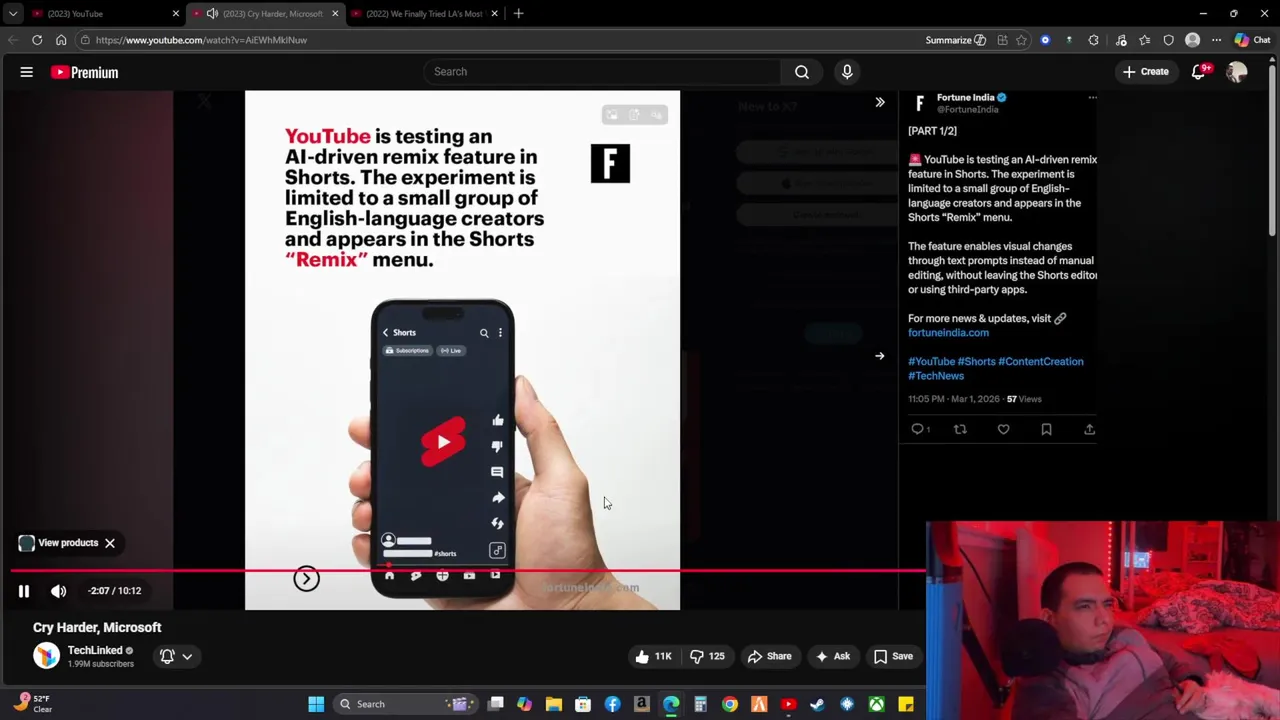Open browser extensions puzzle icon

click(1093, 40)
